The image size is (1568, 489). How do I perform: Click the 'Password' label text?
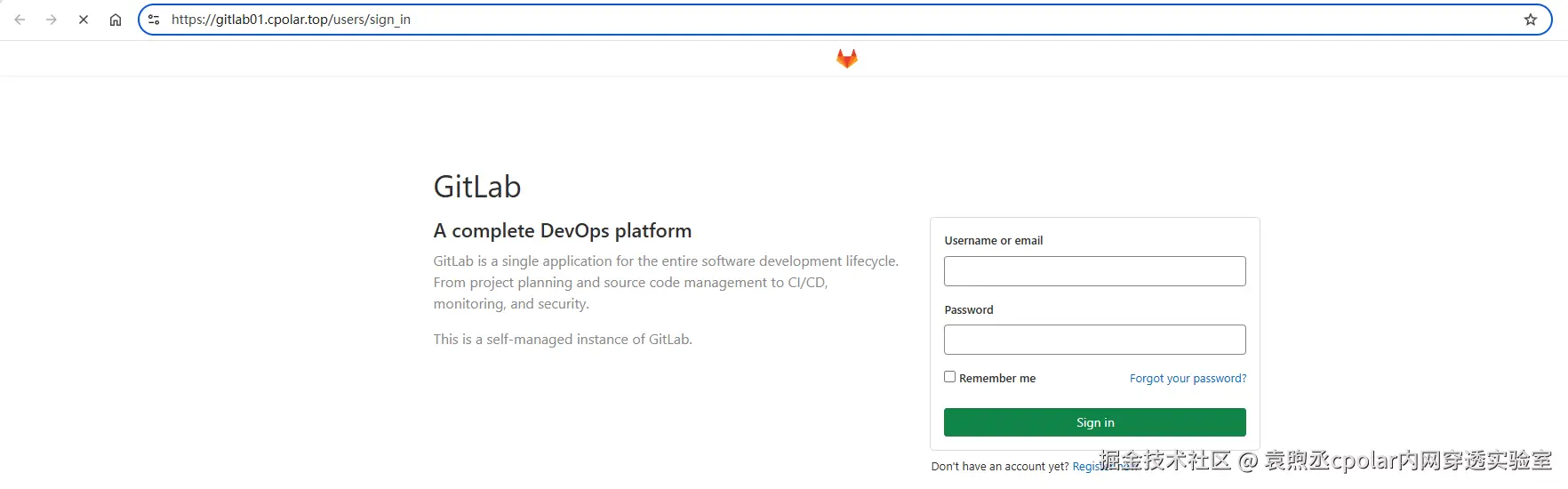pos(969,310)
